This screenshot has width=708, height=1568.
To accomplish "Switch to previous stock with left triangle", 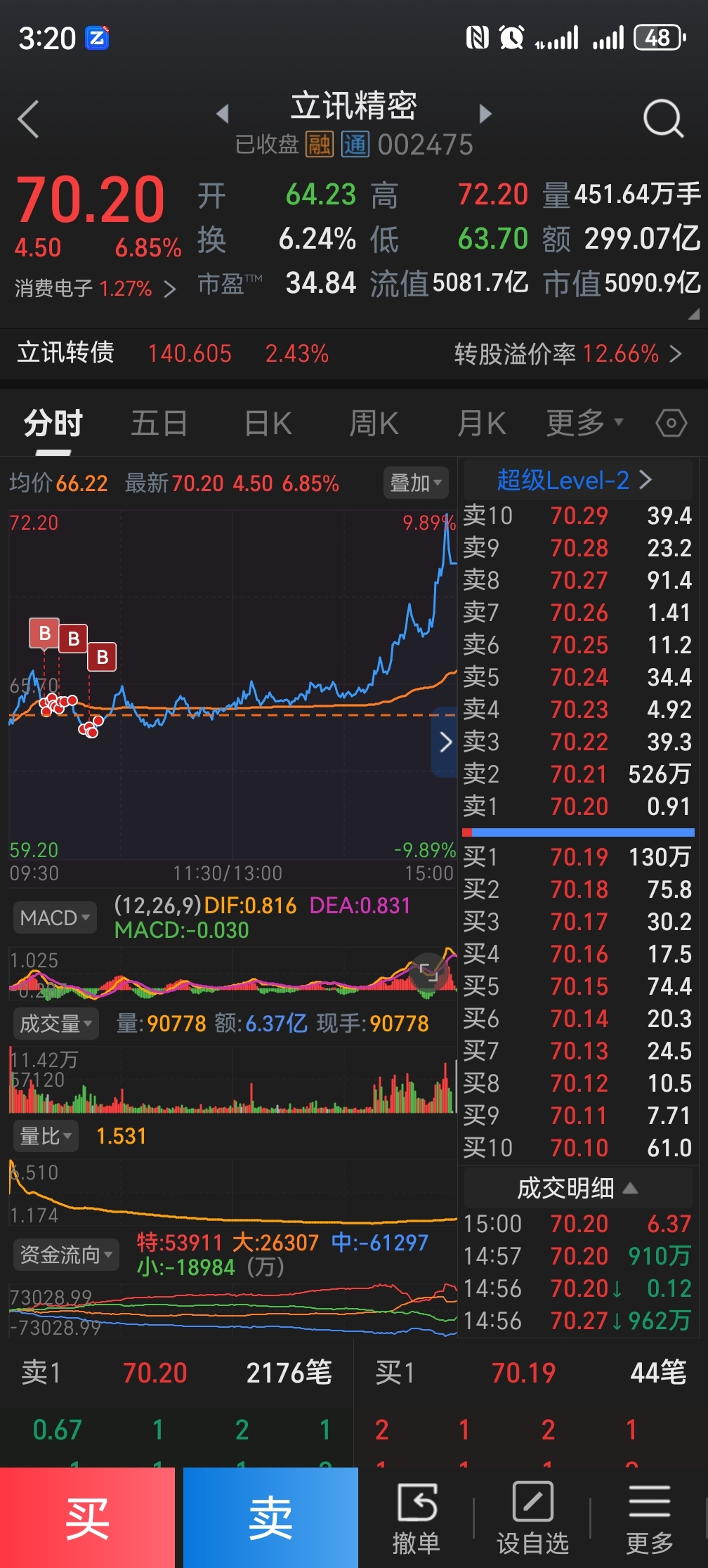I will pyautogui.click(x=223, y=113).
